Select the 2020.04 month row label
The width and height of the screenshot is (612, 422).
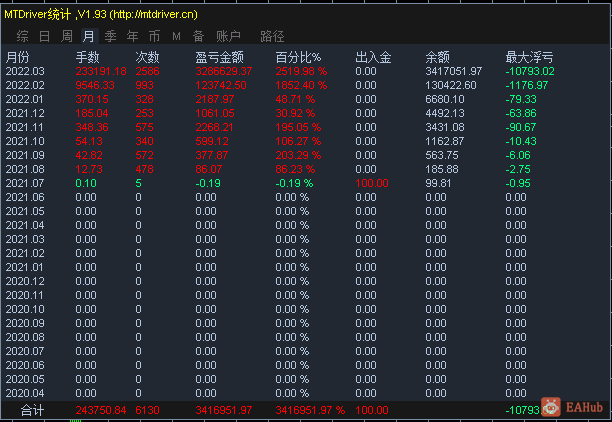pos(25,393)
